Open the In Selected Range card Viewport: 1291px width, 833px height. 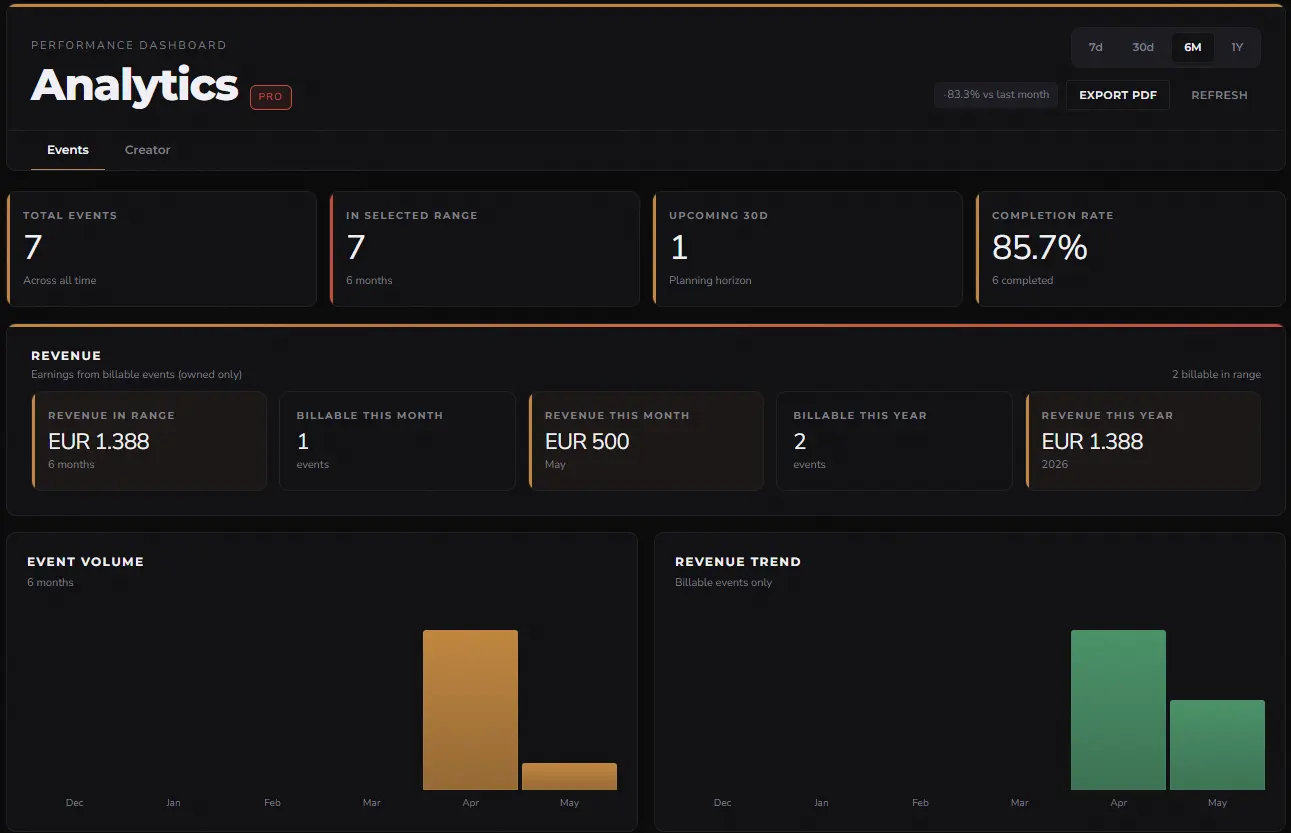(x=484, y=248)
